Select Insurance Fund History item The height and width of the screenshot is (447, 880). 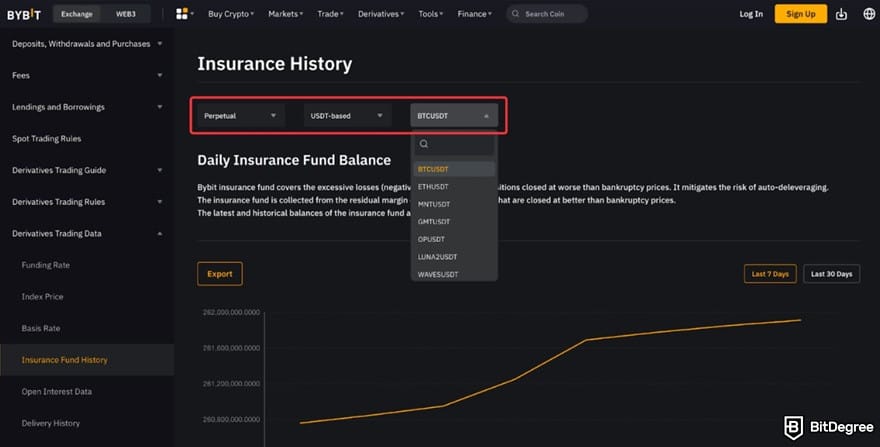click(87, 360)
